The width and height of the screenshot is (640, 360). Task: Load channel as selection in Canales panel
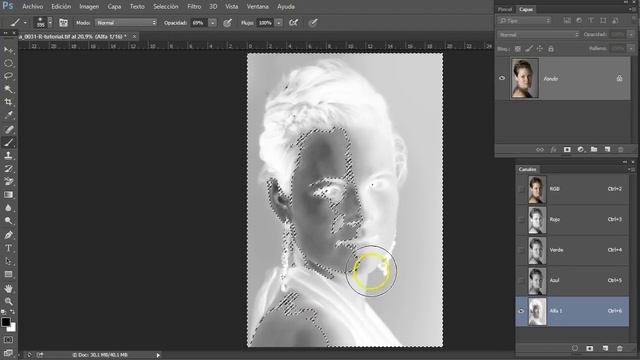coord(575,348)
